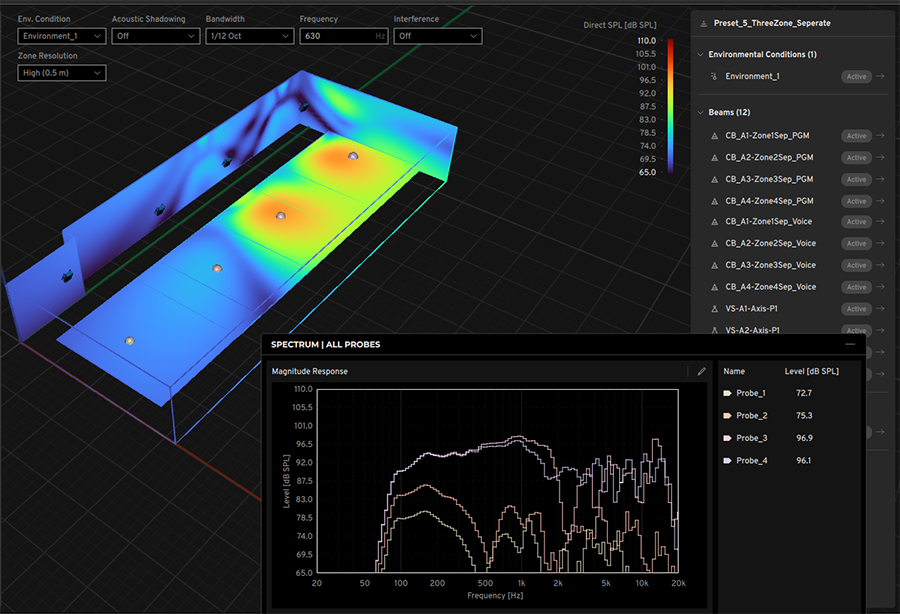
Task: Toggle the Active state of Environment_1
Action: 856,77
